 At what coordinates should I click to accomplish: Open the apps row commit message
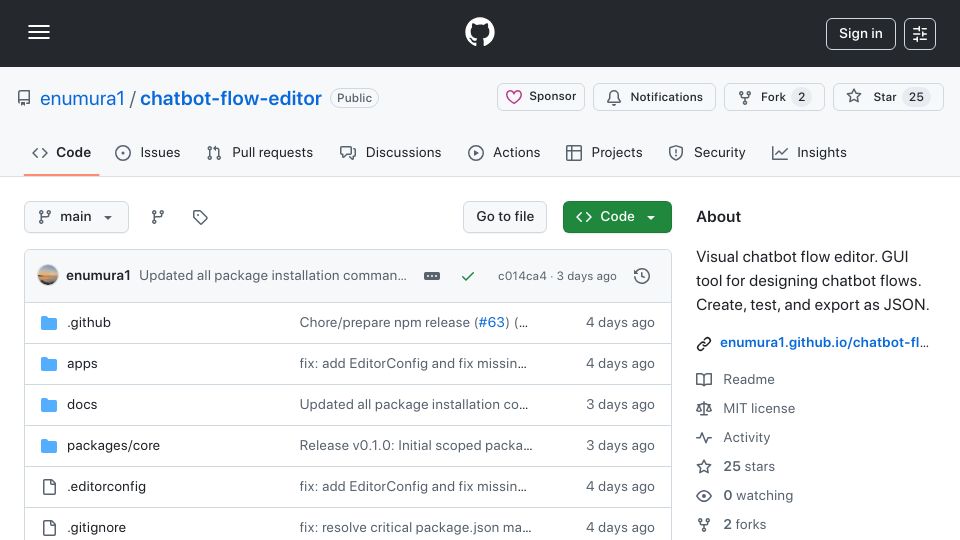coord(413,364)
